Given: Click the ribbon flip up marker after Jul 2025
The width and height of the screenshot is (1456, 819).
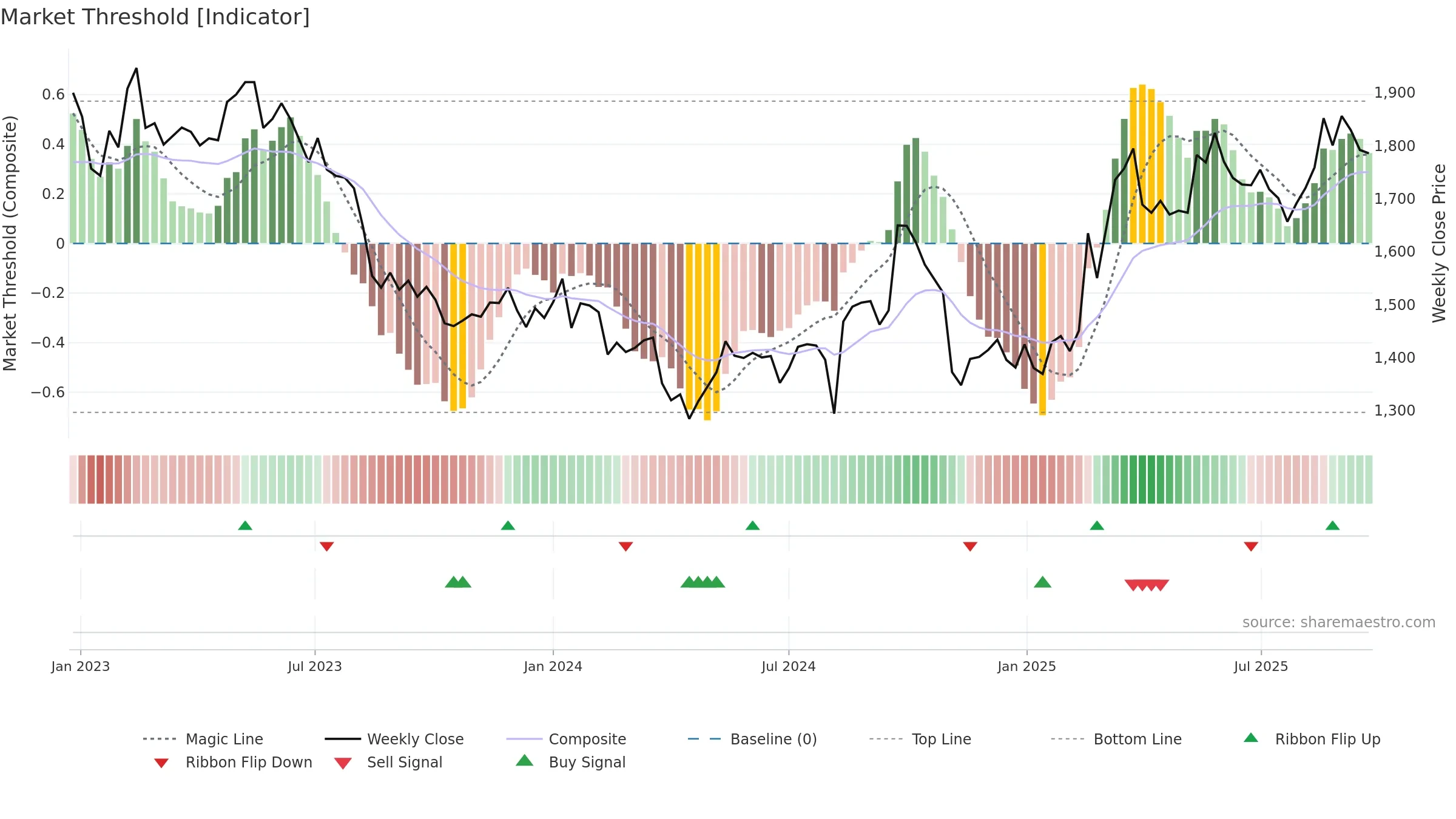Looking at the screenshot, I should [x=1332, y=525].
